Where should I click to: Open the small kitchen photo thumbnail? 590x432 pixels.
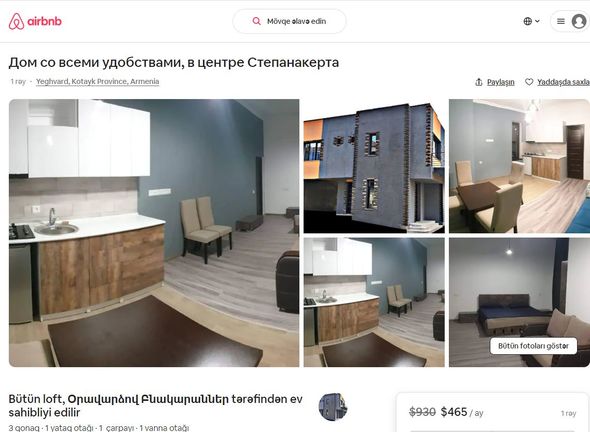[374, 302]
